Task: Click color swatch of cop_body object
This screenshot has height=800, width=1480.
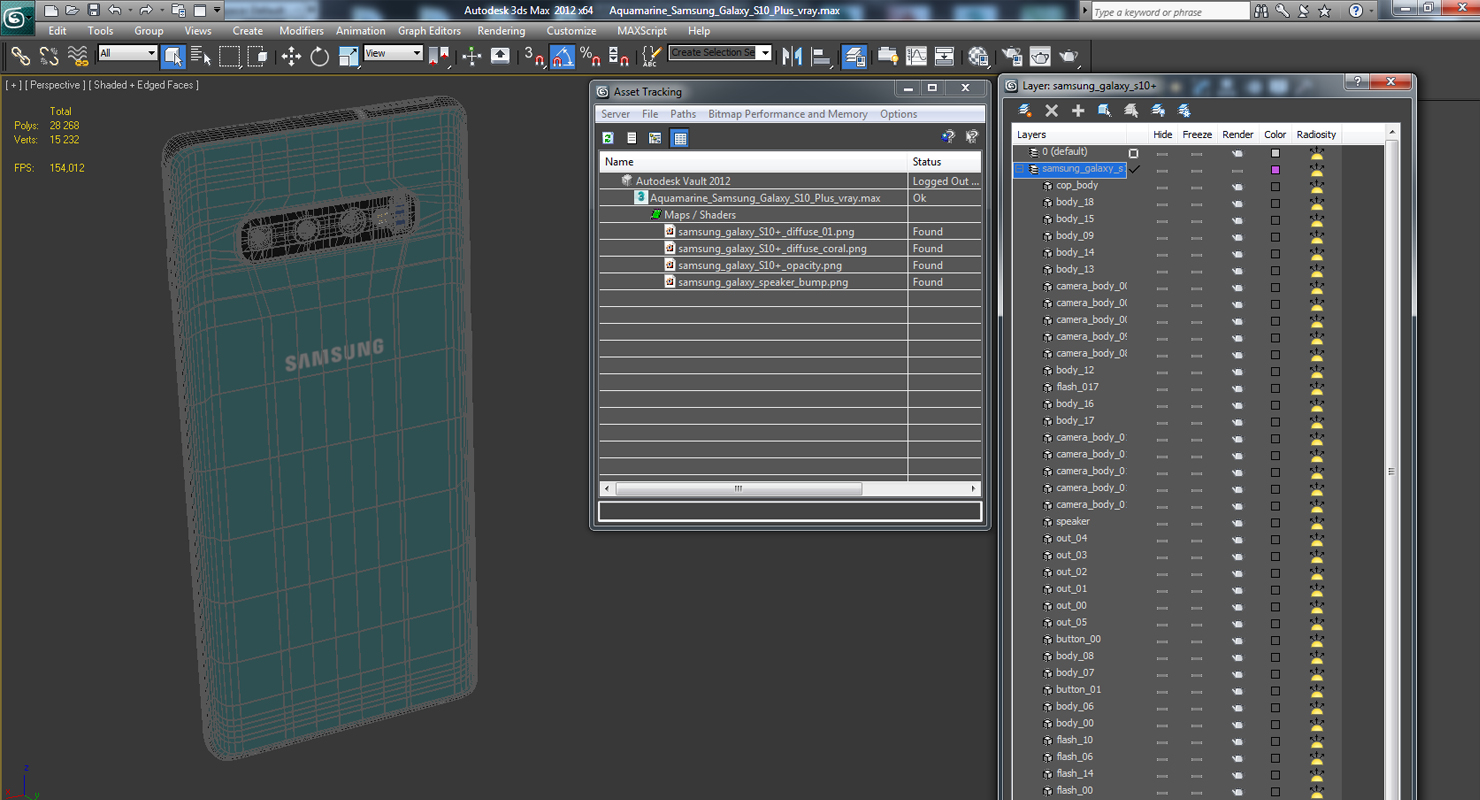Action: click(x=1275, y=186)
